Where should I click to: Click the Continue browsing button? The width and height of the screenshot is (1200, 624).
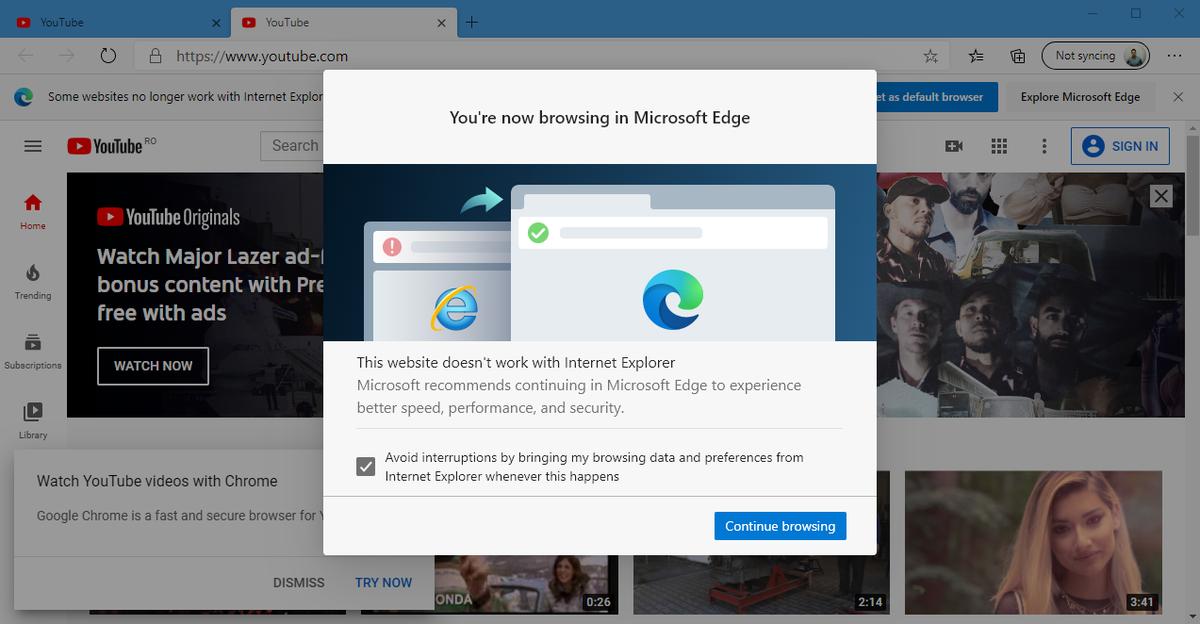click(x=780, y=525)
